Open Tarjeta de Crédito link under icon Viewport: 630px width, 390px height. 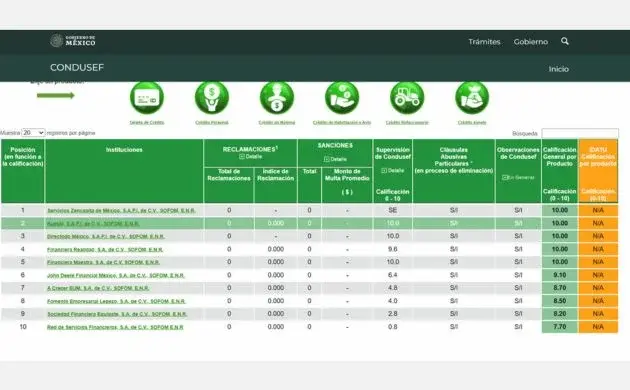coord(147,123)
